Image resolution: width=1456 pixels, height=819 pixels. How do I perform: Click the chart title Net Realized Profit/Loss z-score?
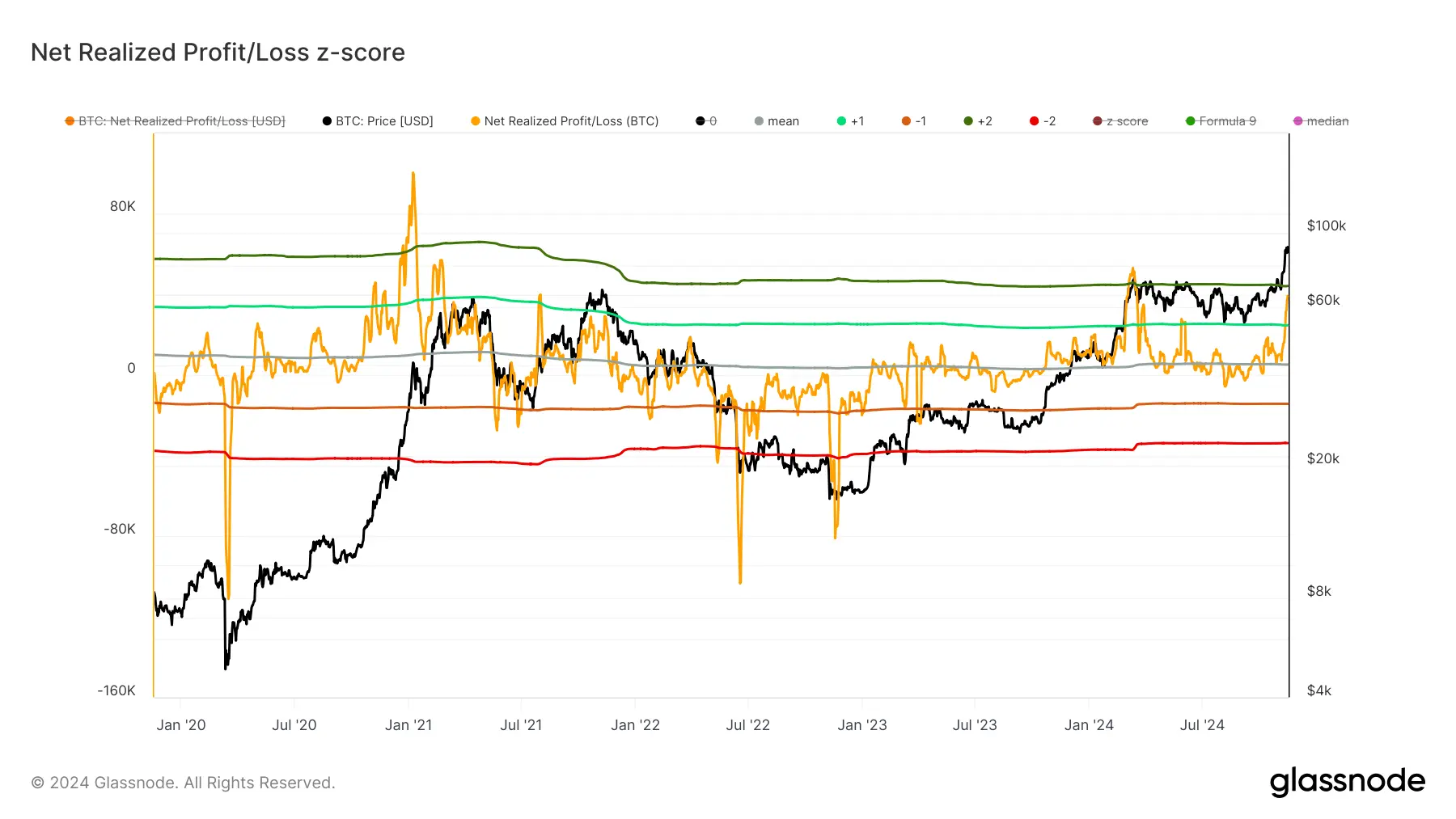(x=218, y=53)
